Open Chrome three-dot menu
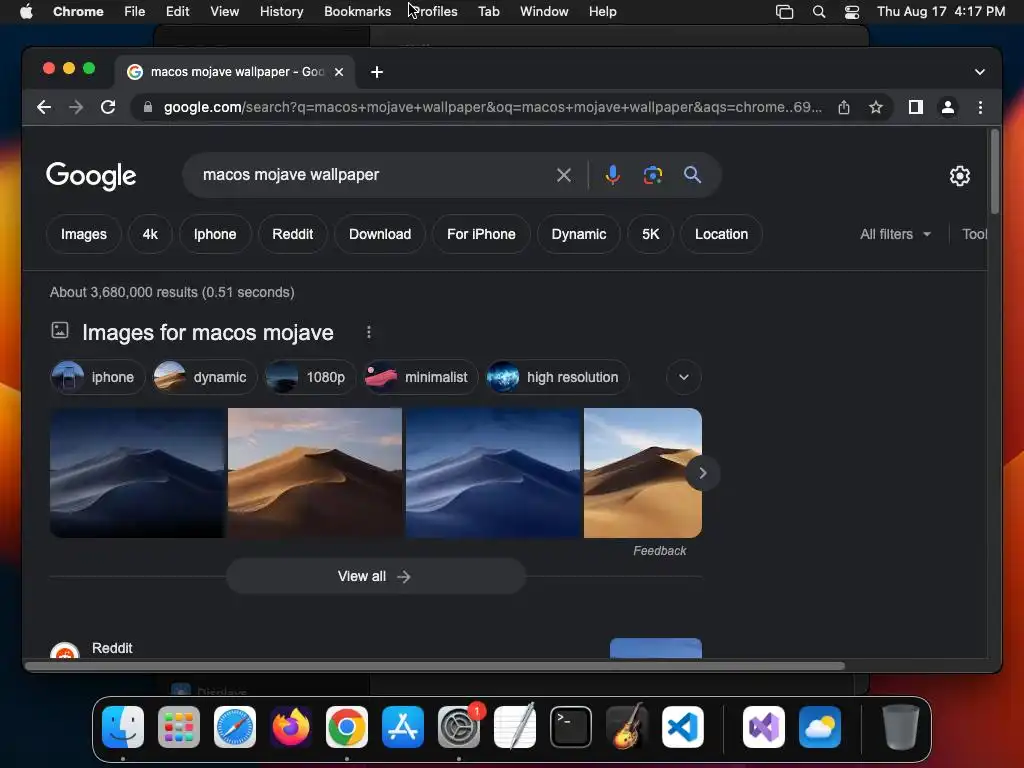 click(980, 107)
